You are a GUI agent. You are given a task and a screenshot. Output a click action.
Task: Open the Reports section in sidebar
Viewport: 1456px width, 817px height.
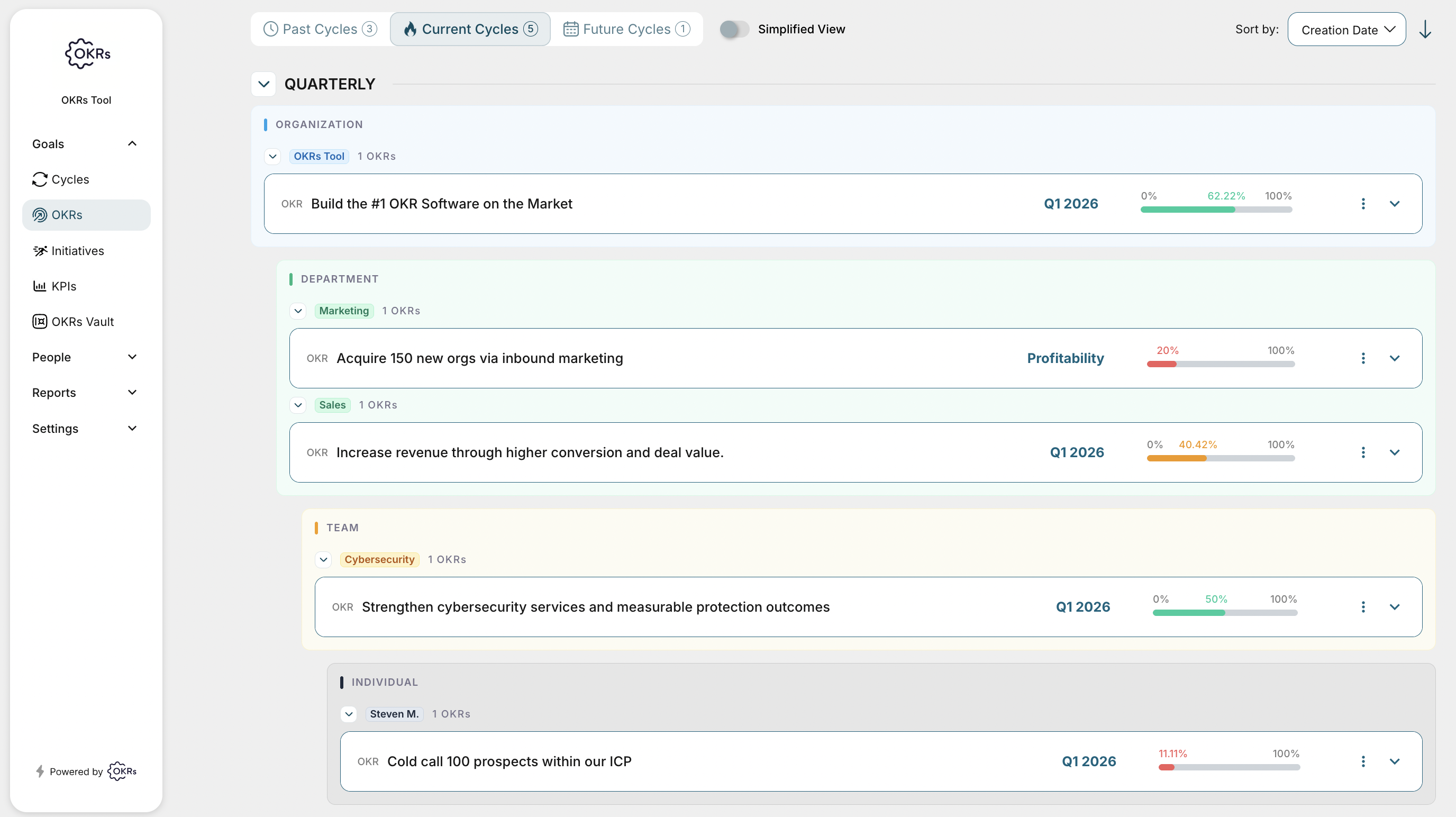point(53,393)
